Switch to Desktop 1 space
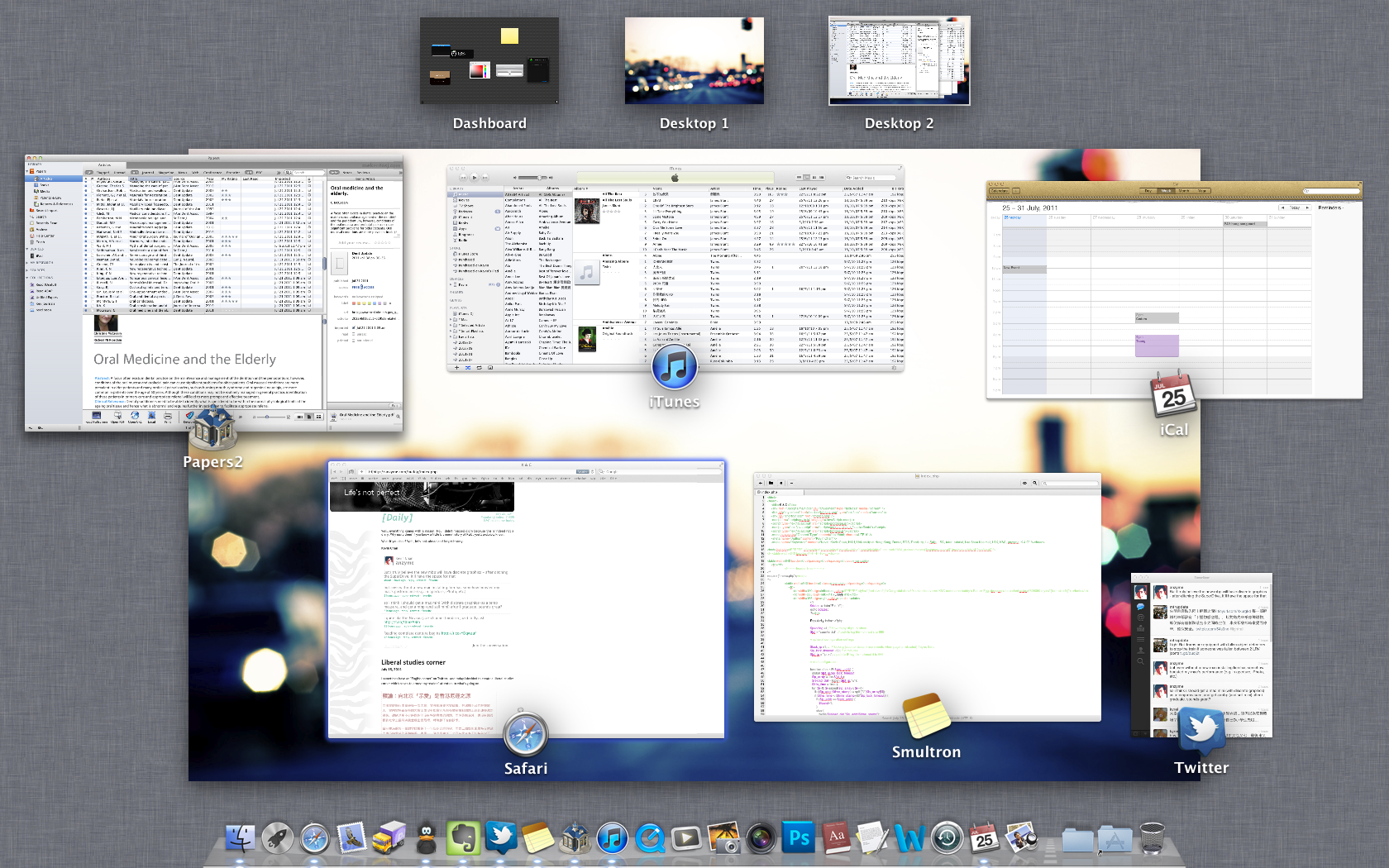This screenshot has height=868, width=1389. (694, 61)
